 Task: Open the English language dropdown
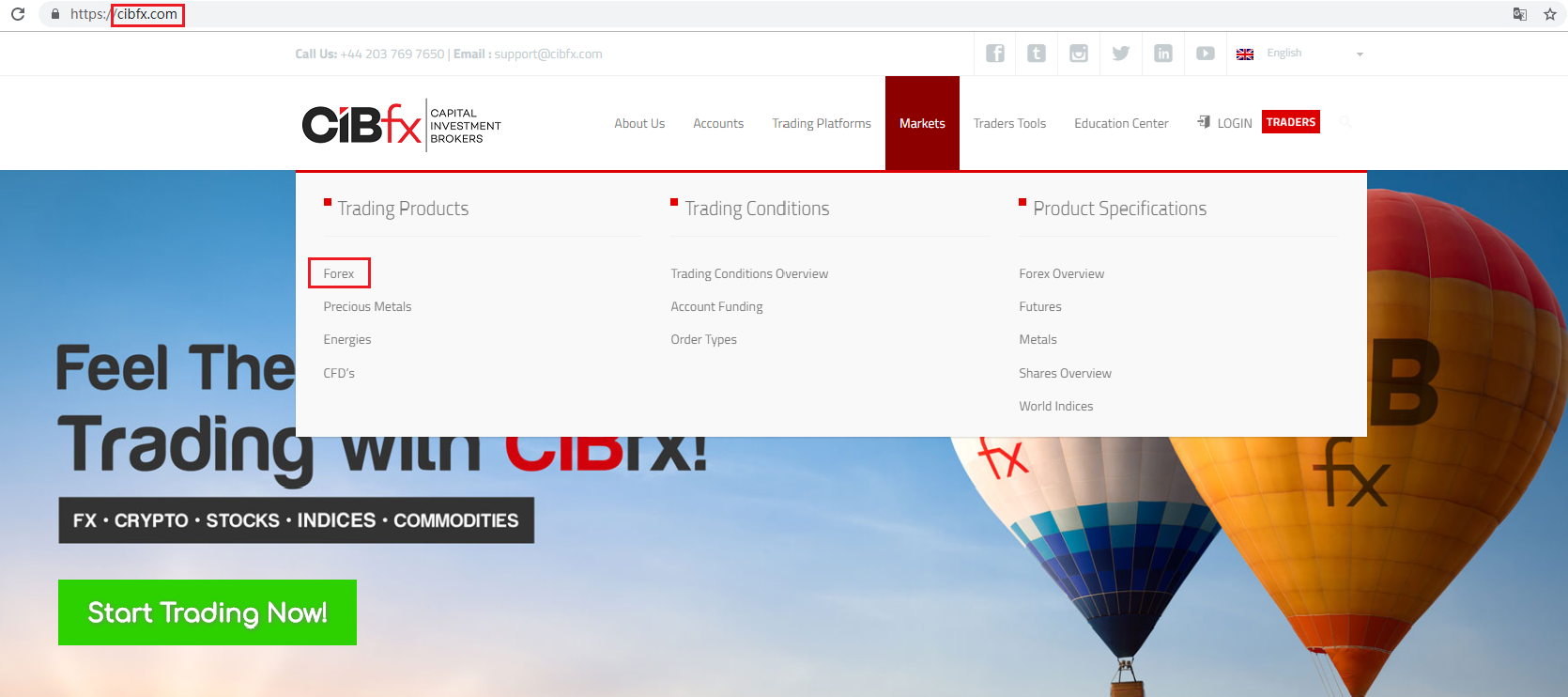(x=1314, y=54)
